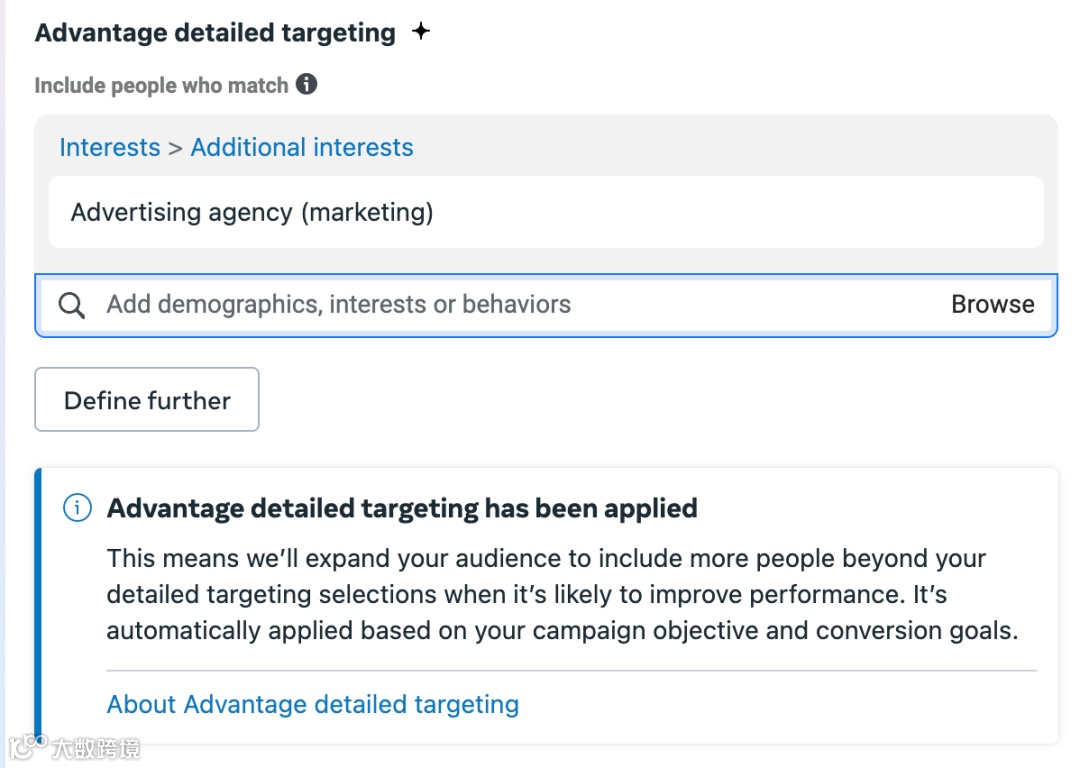Select the Advertising agency (marketing) interest row
The height and width of the screenshot is (768, 1080).
[545, 212]
